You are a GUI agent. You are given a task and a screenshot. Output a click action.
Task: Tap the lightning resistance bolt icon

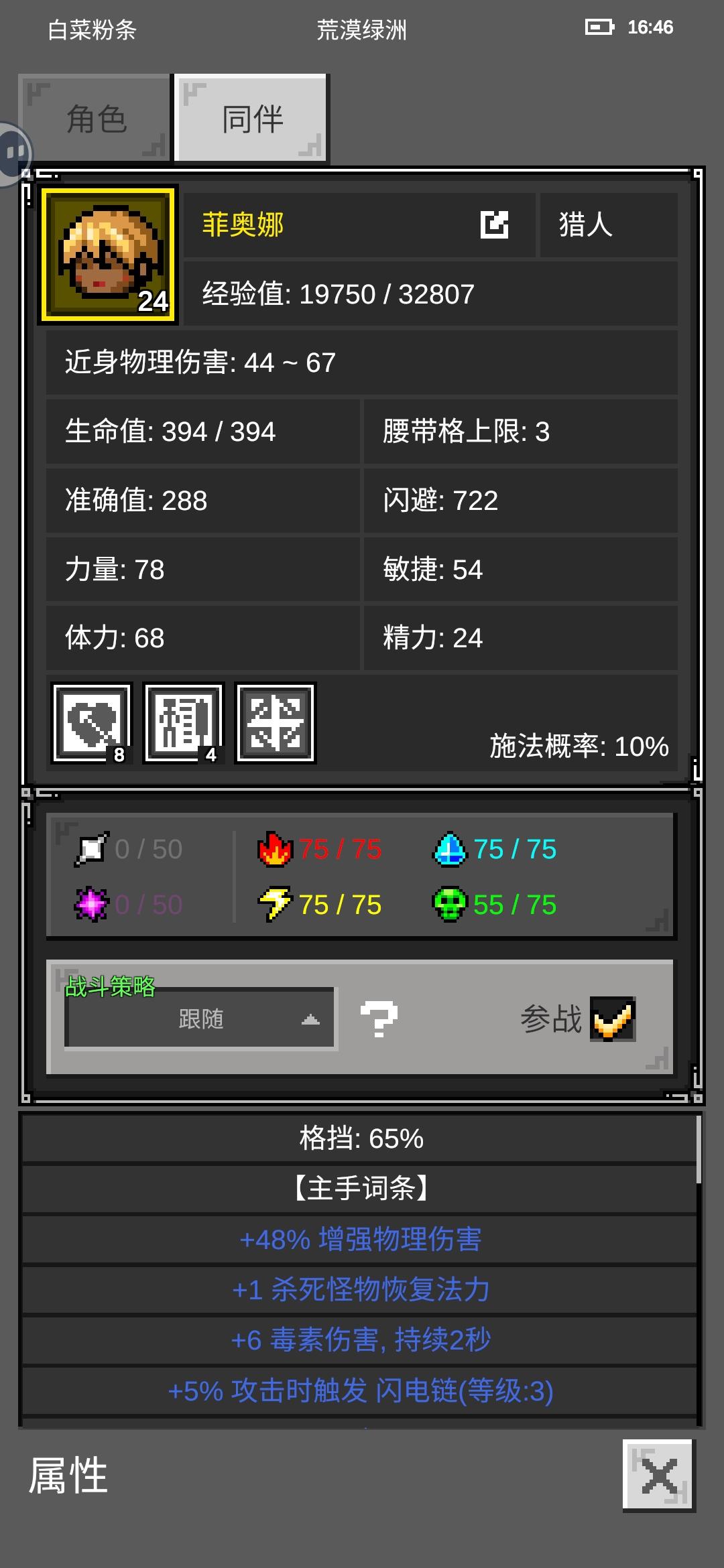(275, 905)
